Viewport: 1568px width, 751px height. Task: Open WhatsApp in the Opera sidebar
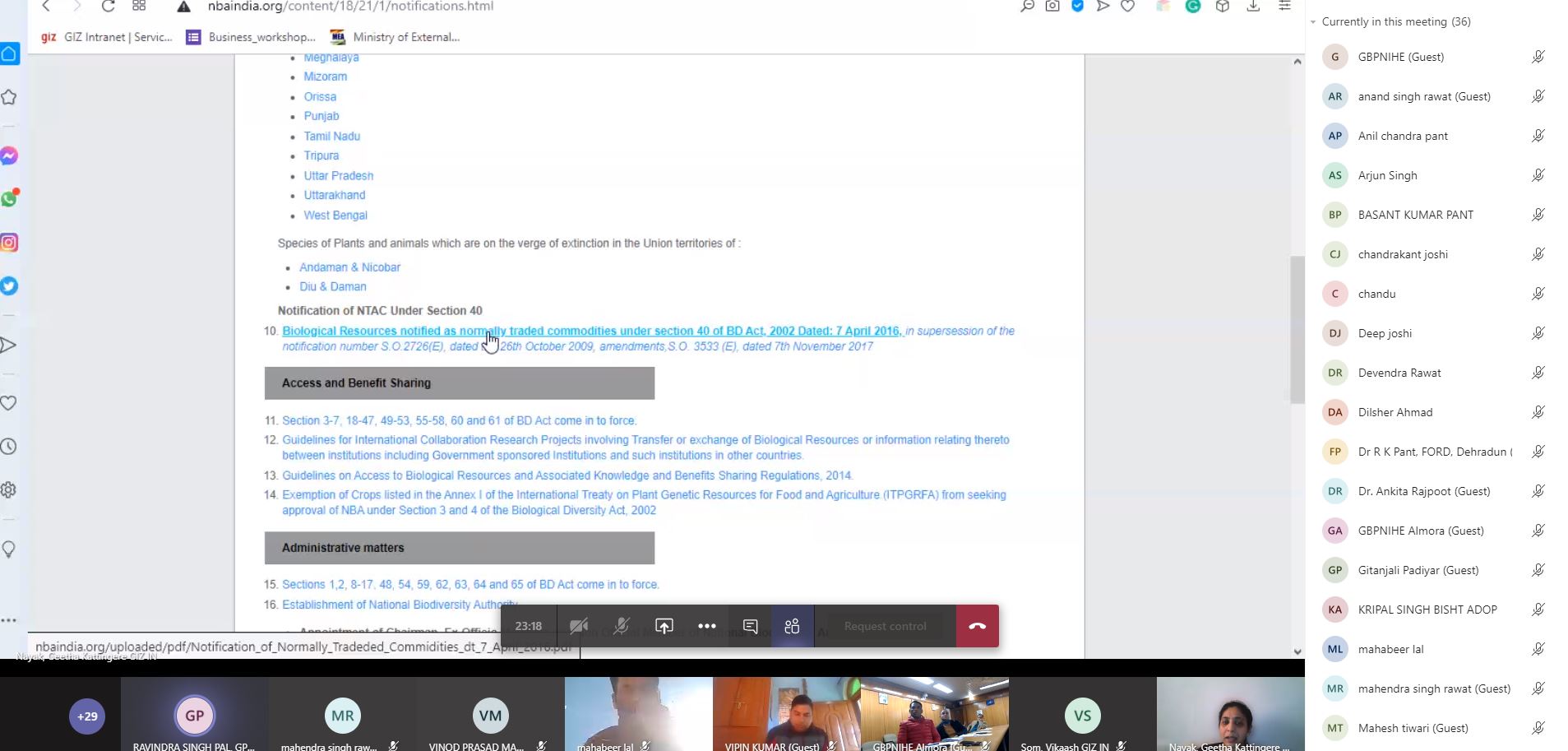click(x=9, y=199)
